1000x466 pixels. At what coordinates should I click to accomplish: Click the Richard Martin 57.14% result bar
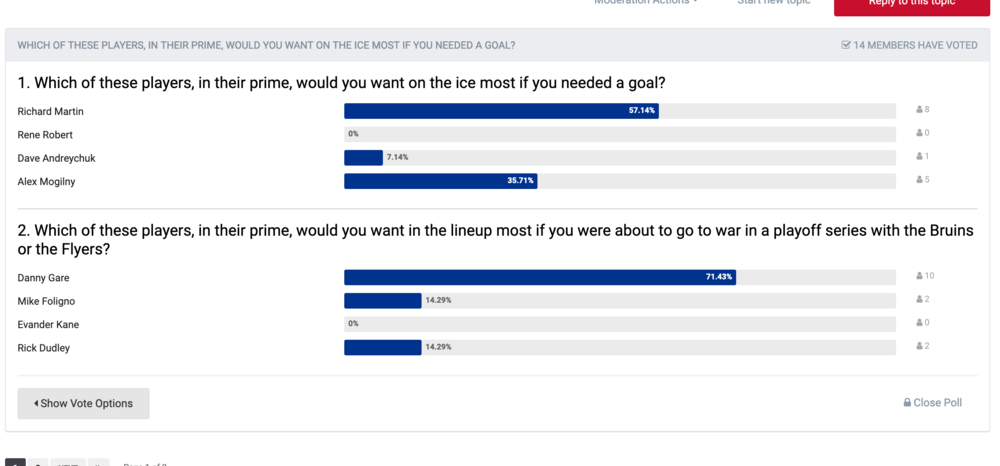501,111
